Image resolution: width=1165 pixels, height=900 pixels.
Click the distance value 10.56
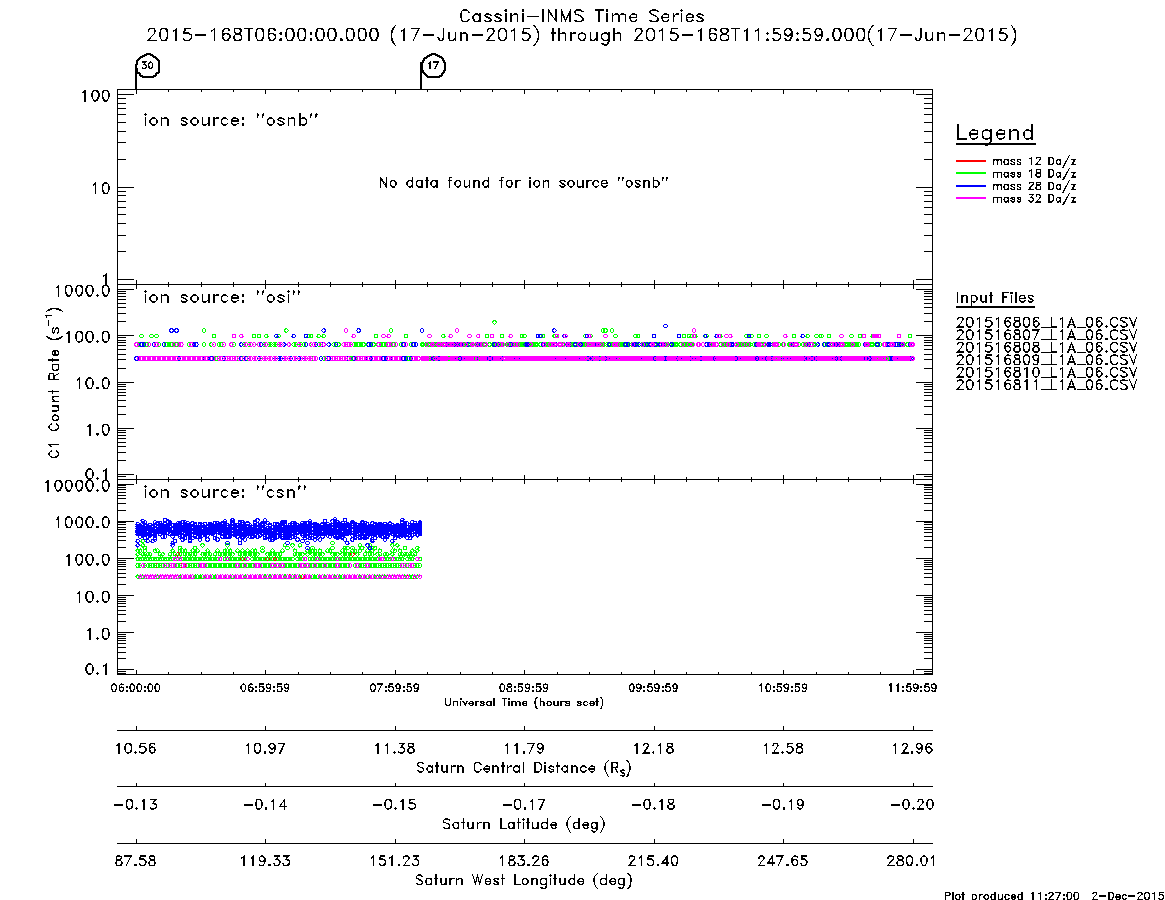[x=135, y=748]
